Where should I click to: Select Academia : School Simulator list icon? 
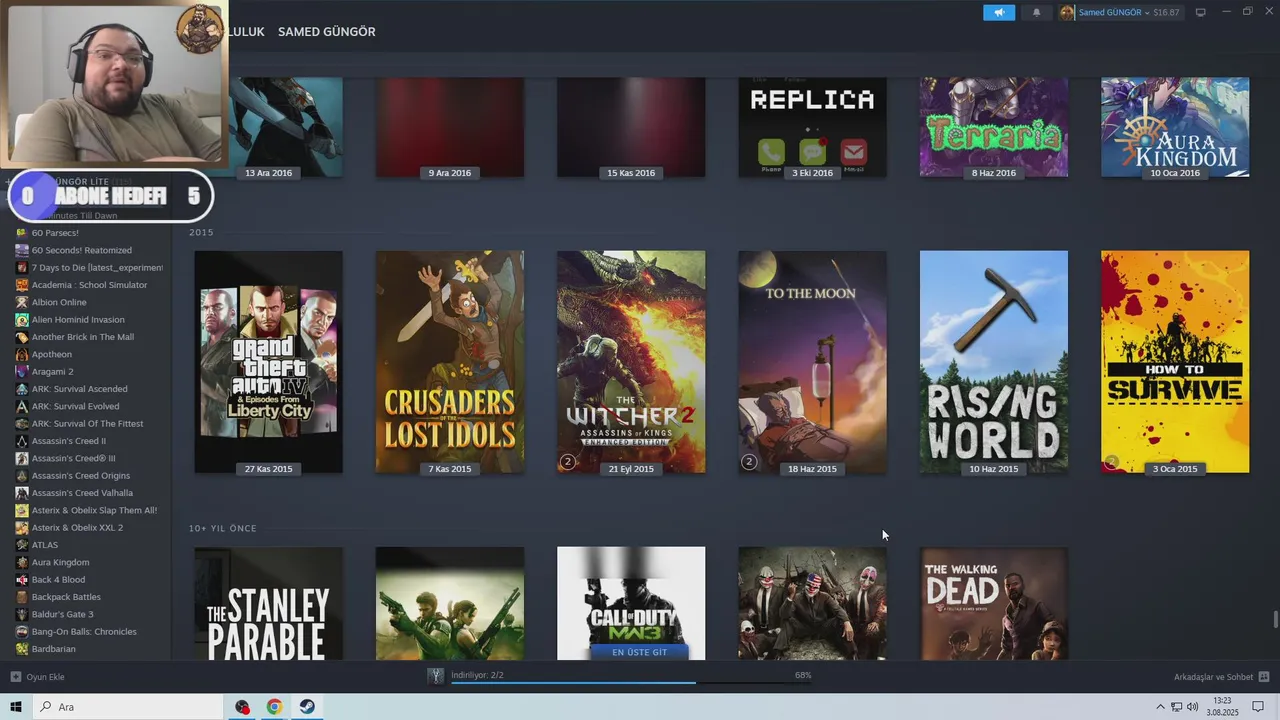click(22, 285)
